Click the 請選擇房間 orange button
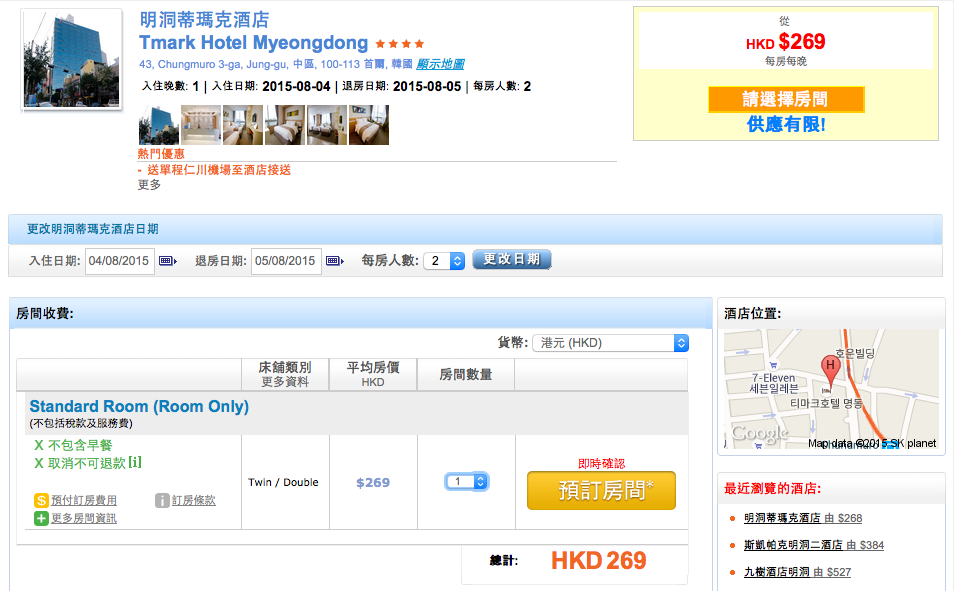 (x=786, y=99)
